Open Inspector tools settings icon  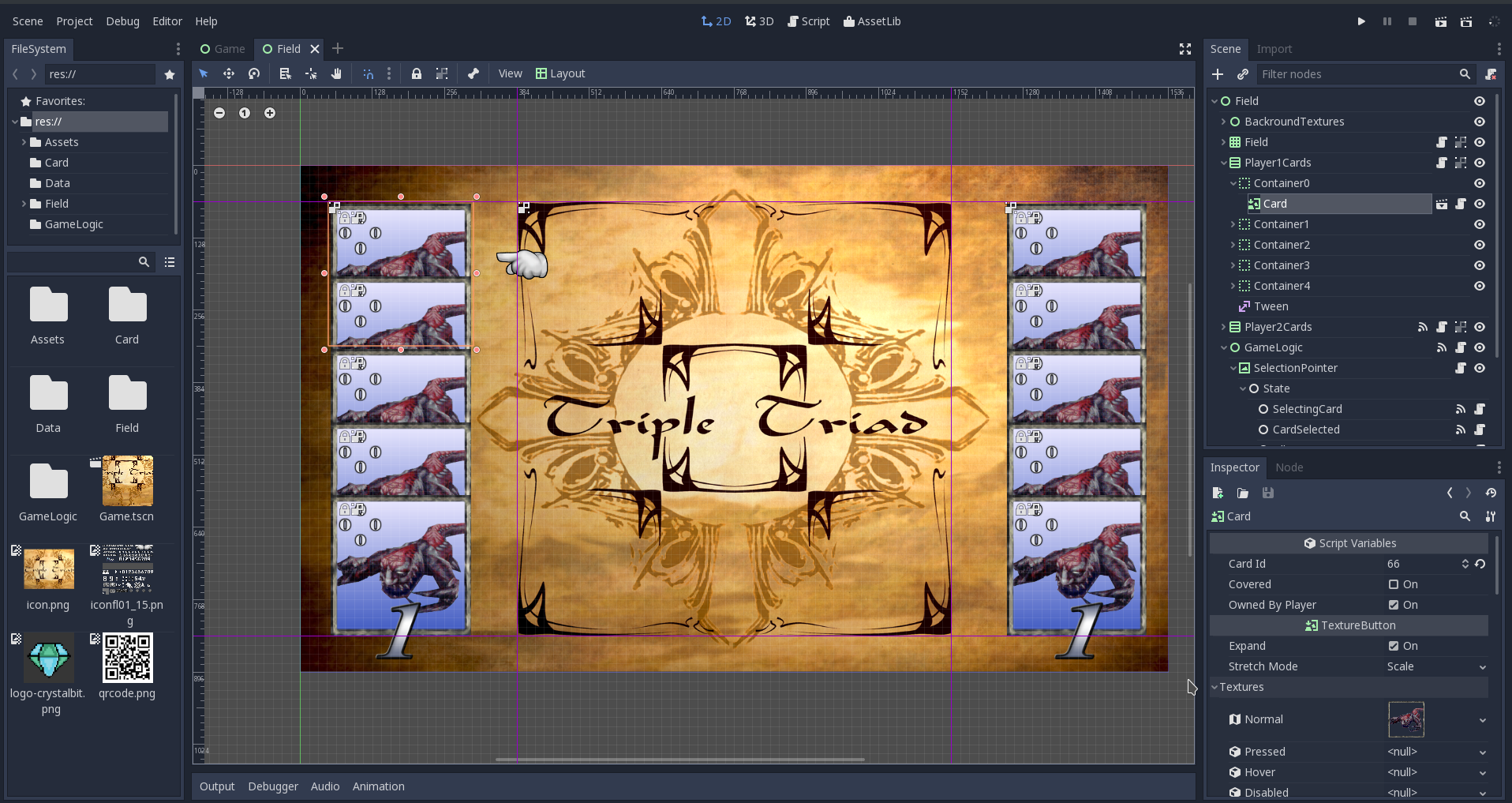pos(1491,516)
